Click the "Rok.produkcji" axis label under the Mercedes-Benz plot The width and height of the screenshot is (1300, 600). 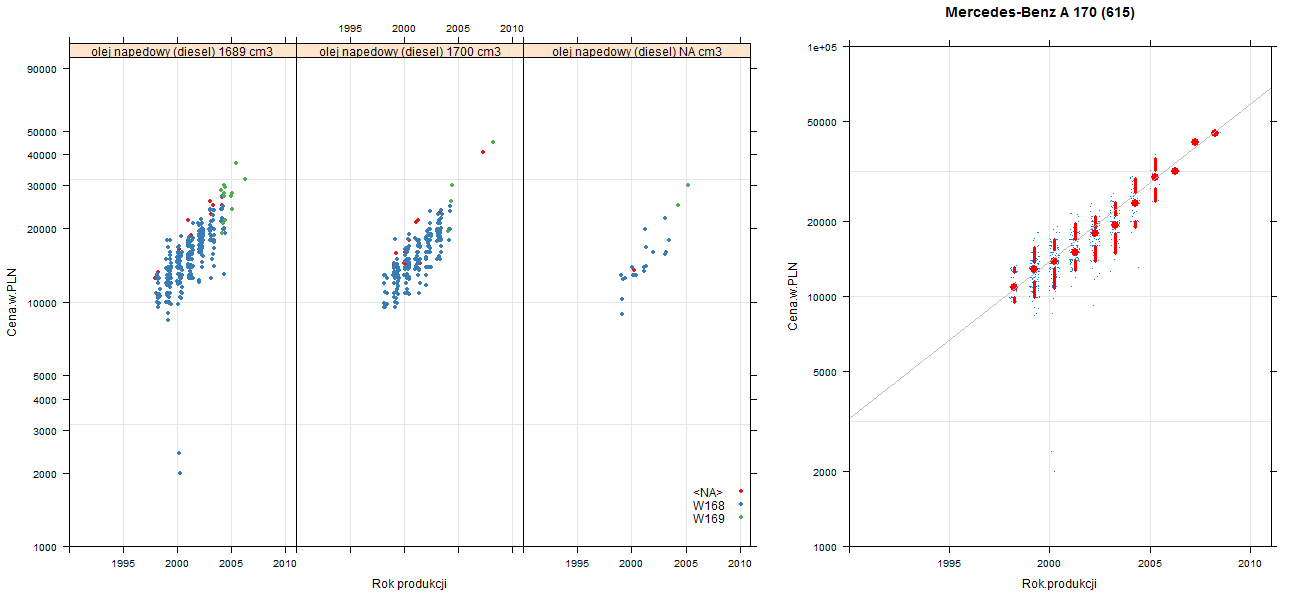[1060, 584]
